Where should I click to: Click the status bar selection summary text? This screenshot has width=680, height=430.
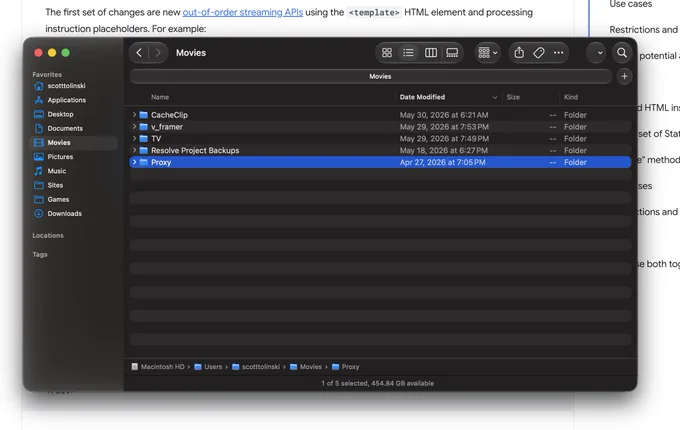[x=378, y=383]
